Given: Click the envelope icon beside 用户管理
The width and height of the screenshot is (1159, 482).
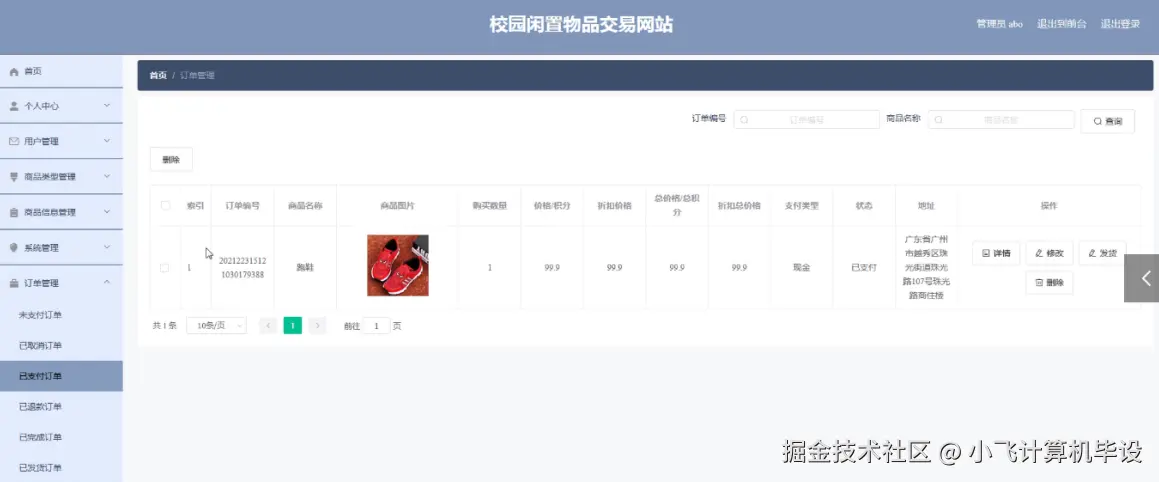Looking at the screenshot, I should click(13, 141).
